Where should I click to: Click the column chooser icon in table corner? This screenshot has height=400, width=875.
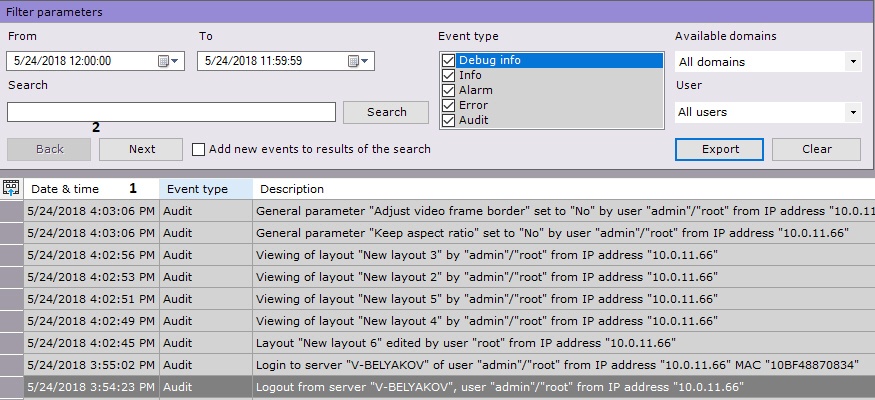coord(12,188)
